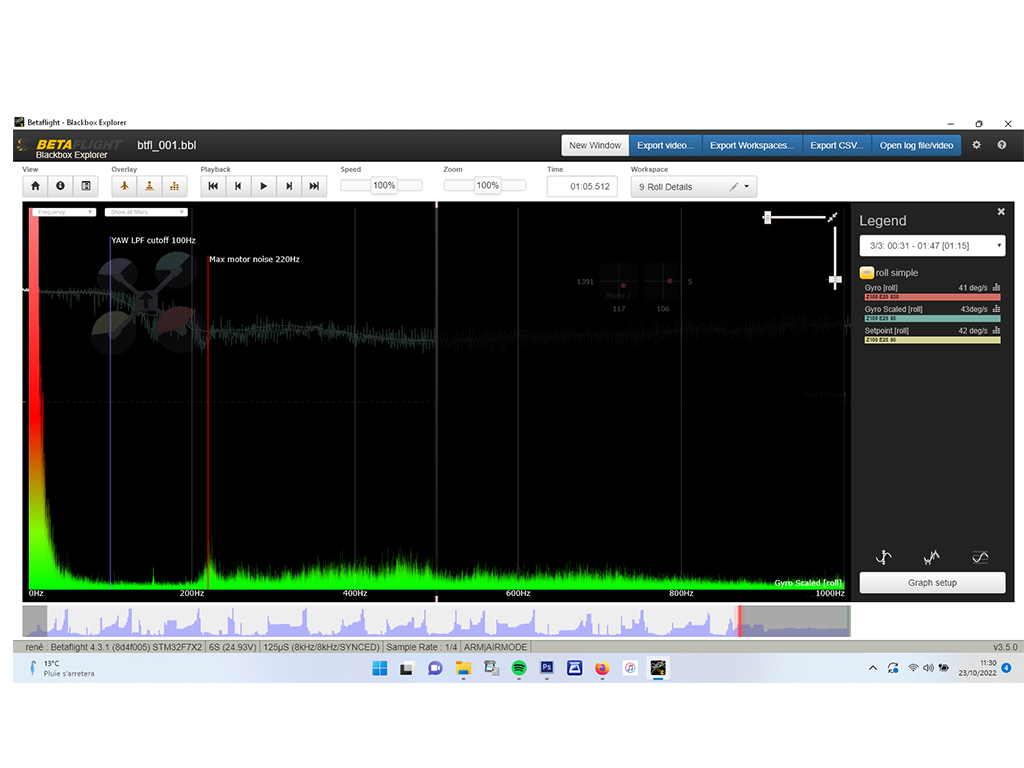Click the Export video tab

click(665, 145)
